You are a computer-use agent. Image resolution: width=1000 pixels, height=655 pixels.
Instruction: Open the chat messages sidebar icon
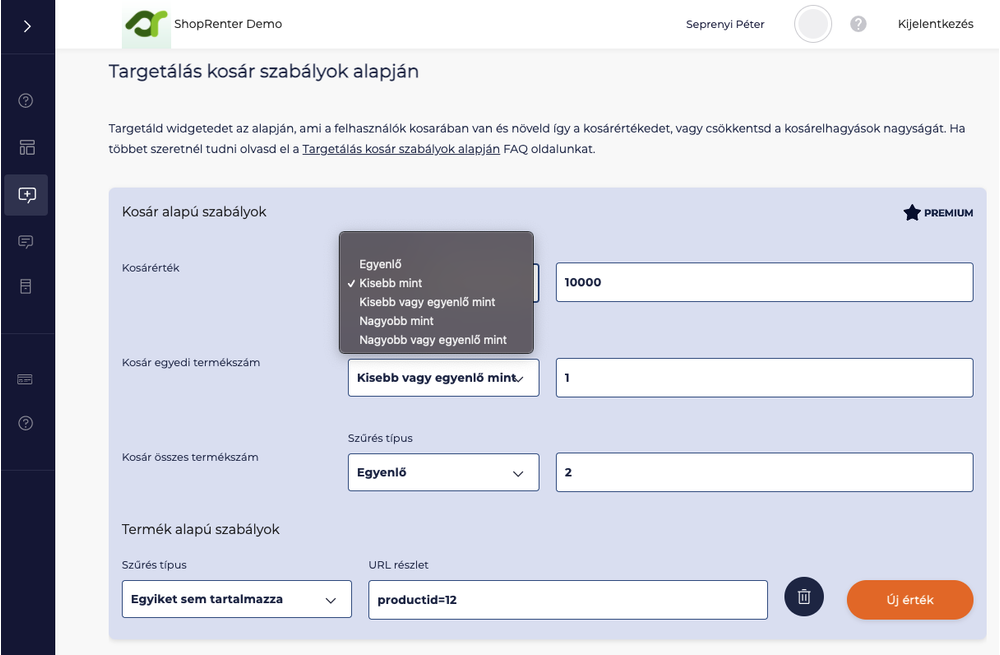[x=26, y=241]
